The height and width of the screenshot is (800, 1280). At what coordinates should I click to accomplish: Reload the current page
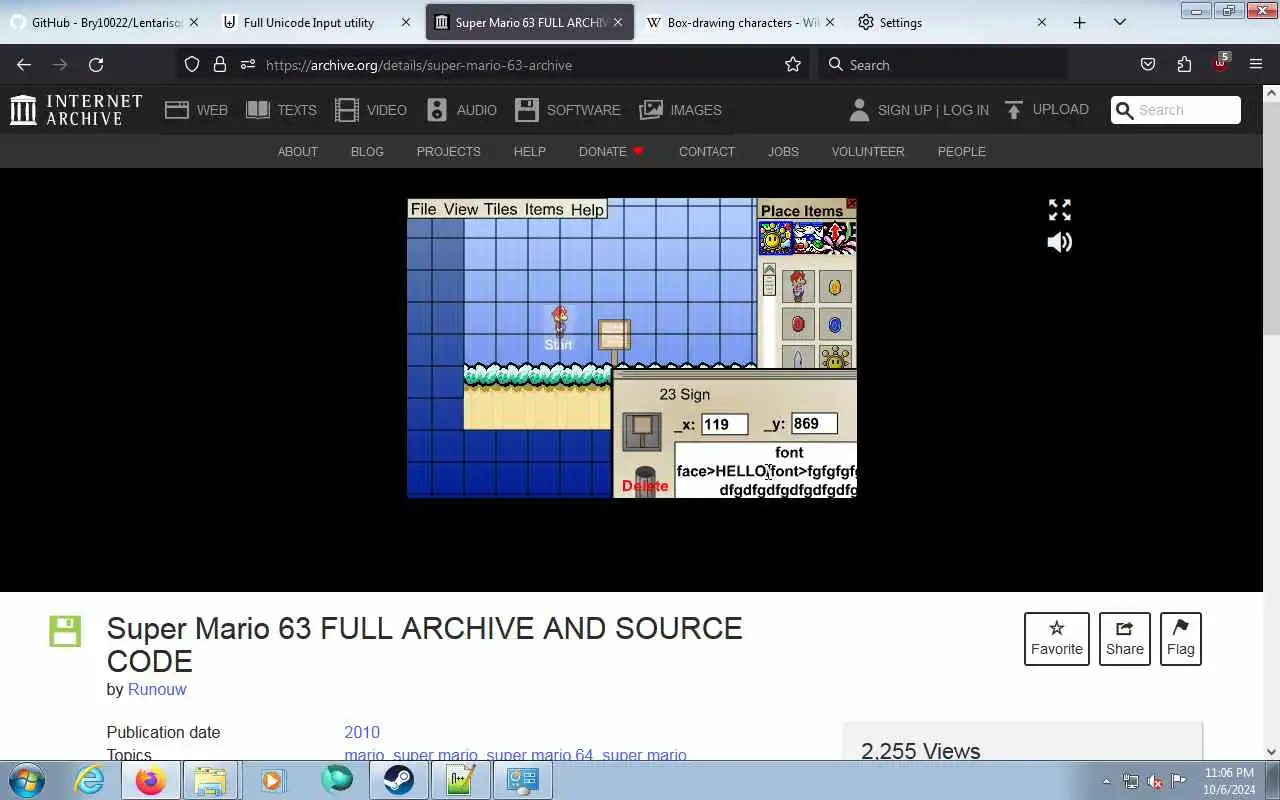click(x=96, y=65)
